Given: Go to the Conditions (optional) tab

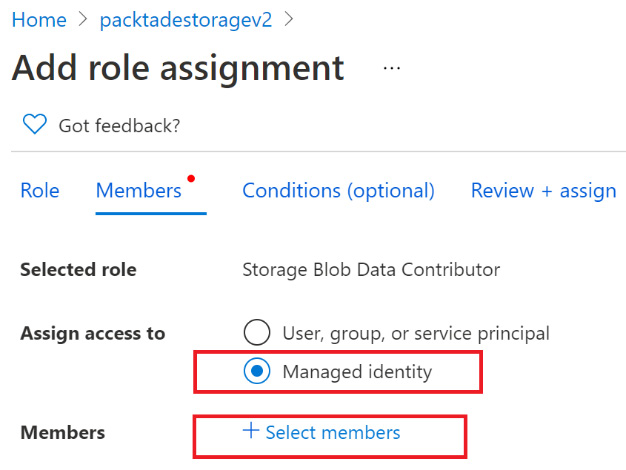Looking at the screenshot, I should tap(338, 190).
